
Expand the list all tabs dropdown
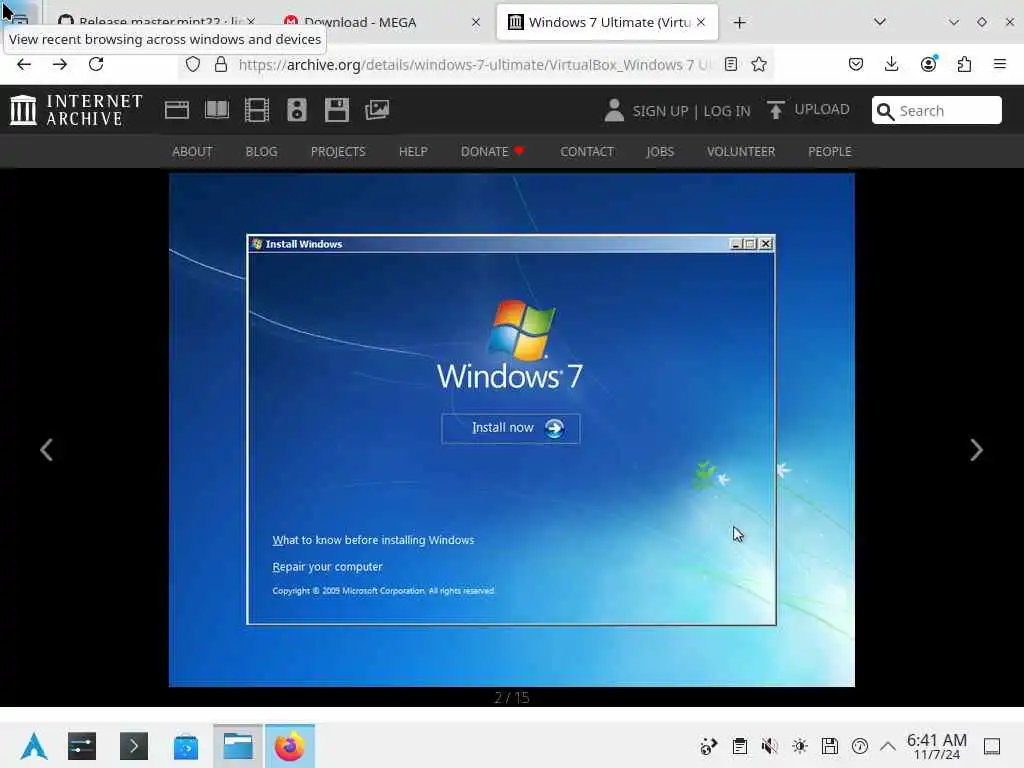(880, 22)
